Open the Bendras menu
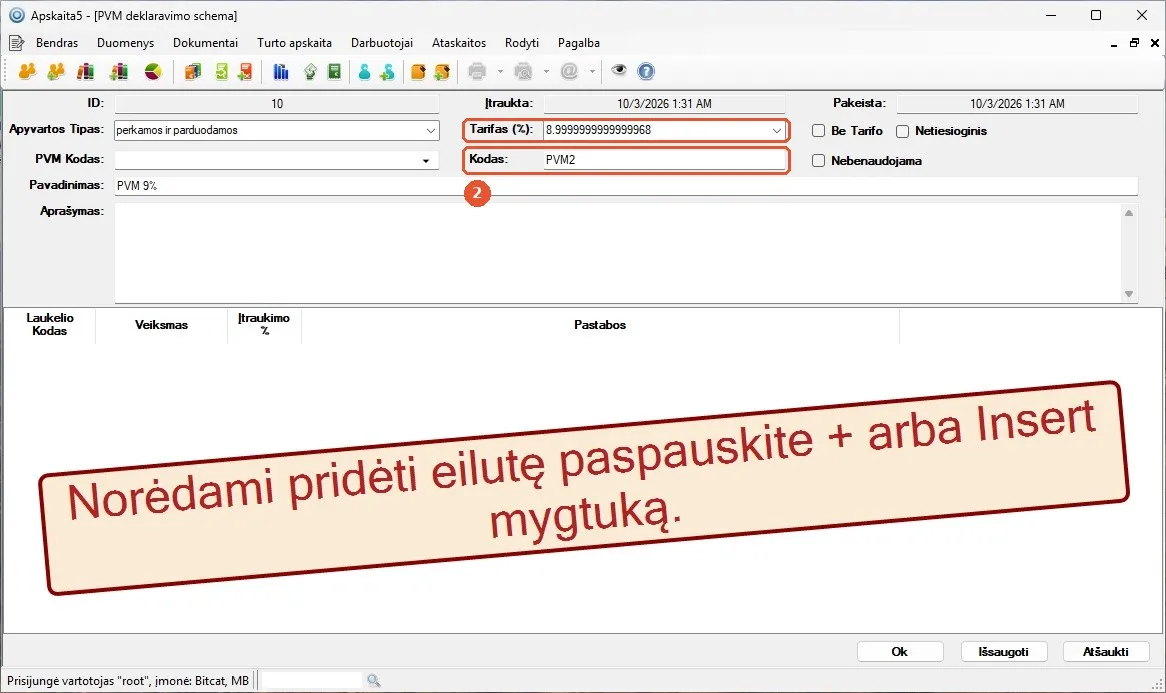This screenshot has height=693, width=1166. [x=57, y=43]
